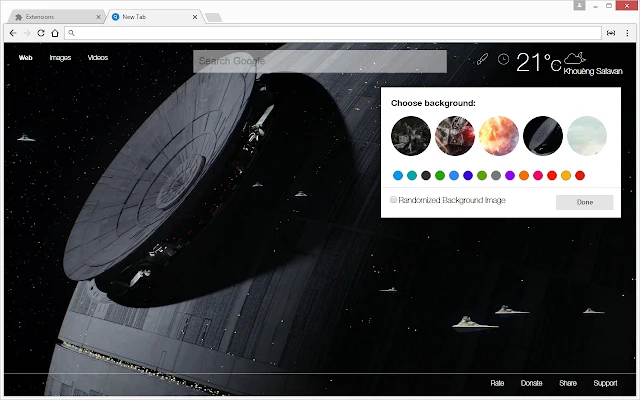This screenshot has width=640, height=400.
Task: Pick the purple color swatch
Action: tap(510, 176)
